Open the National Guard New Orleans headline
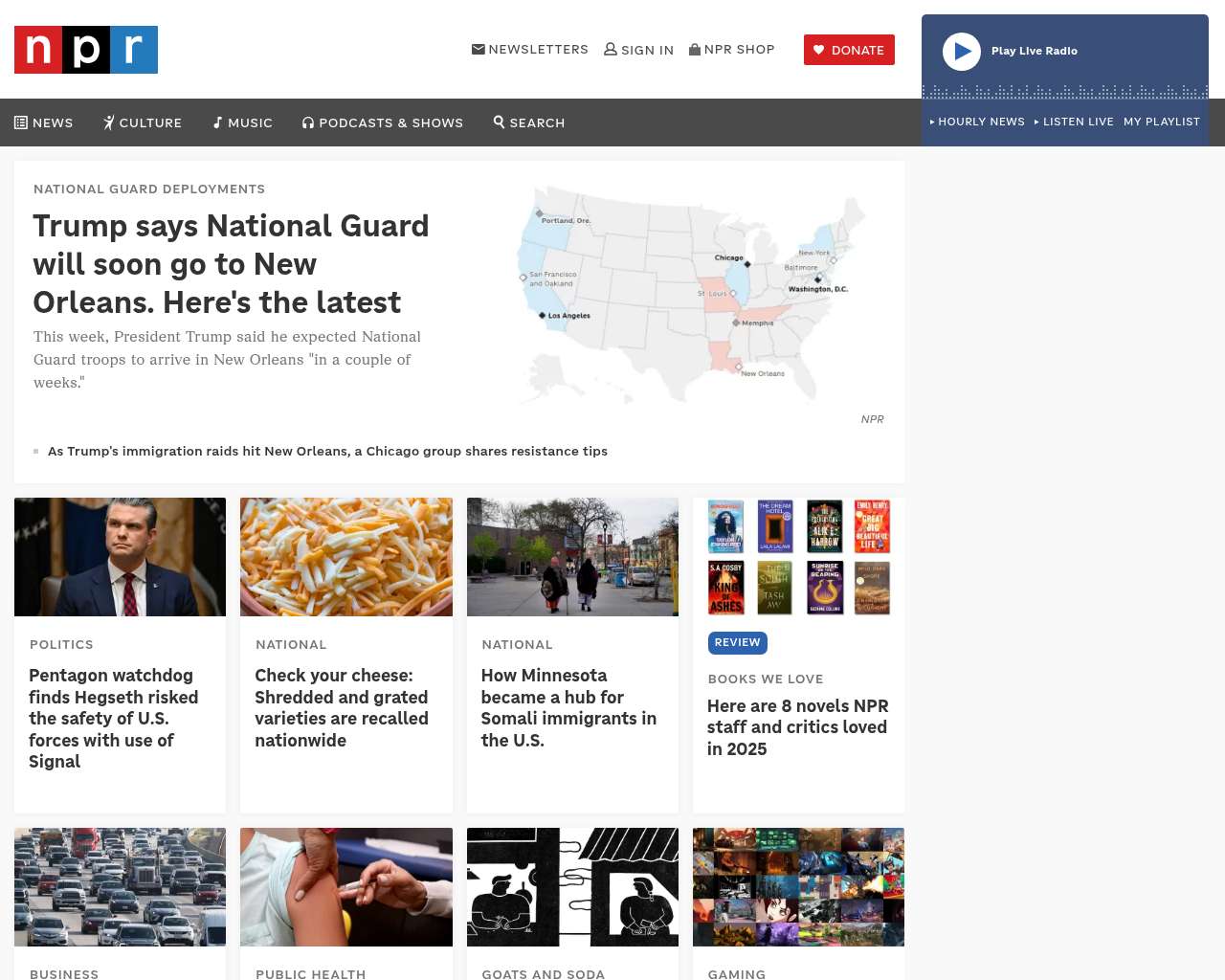The height and width of the screenshot is (980, 1225). pyautogui.click(x=231, y=264)
